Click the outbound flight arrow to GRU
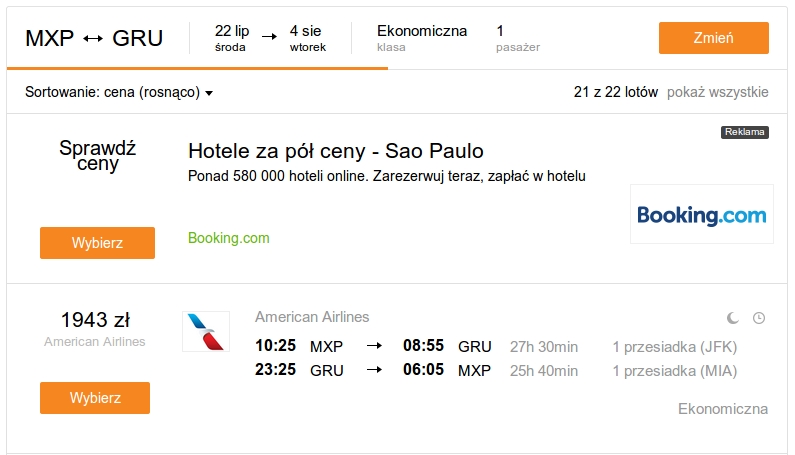795x455 pixels. [x=374, y=346]
